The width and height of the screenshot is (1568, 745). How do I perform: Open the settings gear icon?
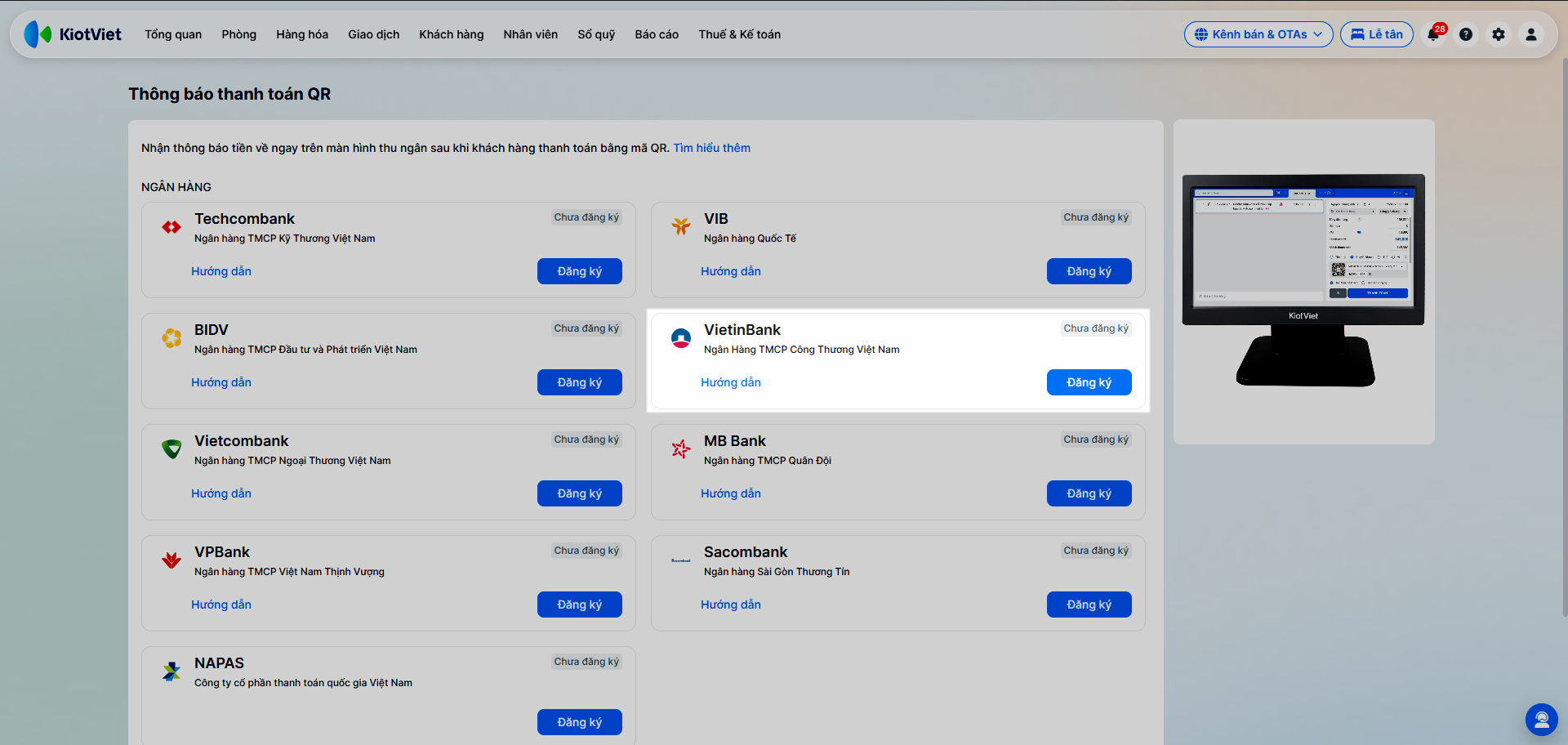(1499, 34)
